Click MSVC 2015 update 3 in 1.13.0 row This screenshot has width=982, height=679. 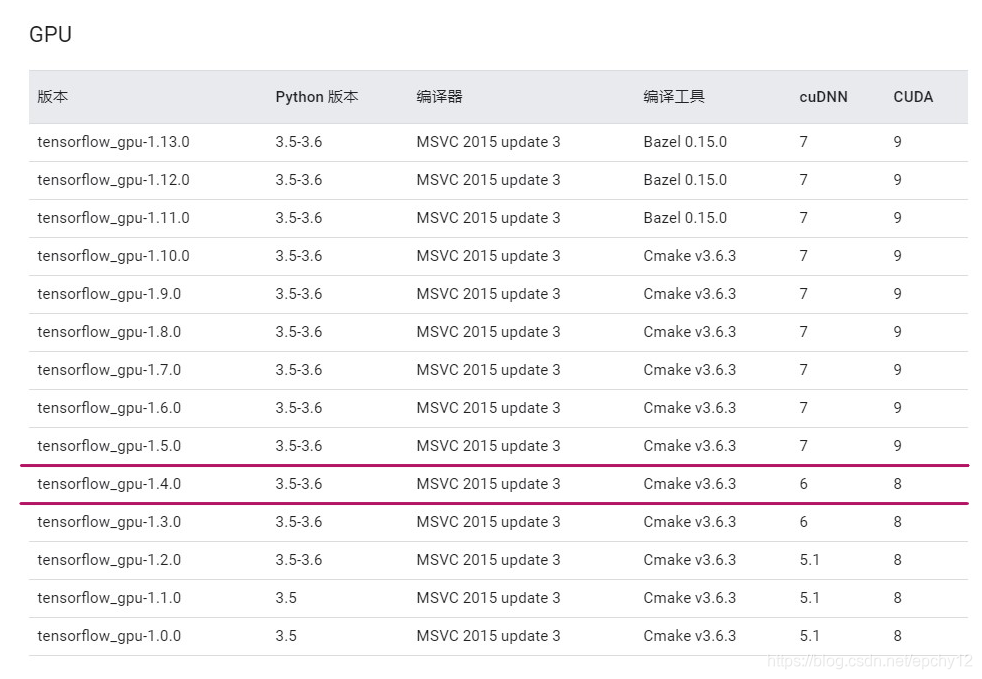[488, 142]
